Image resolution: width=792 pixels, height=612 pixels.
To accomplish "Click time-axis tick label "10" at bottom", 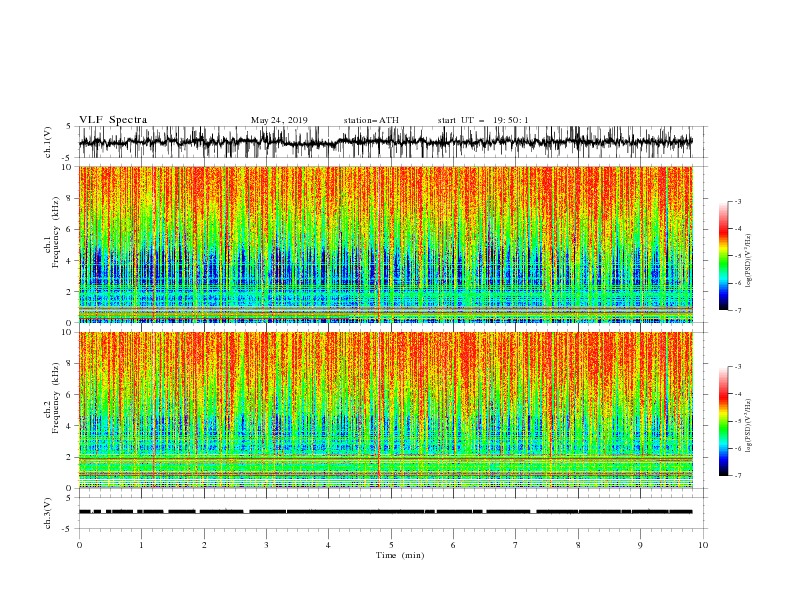I will point(703,545).
